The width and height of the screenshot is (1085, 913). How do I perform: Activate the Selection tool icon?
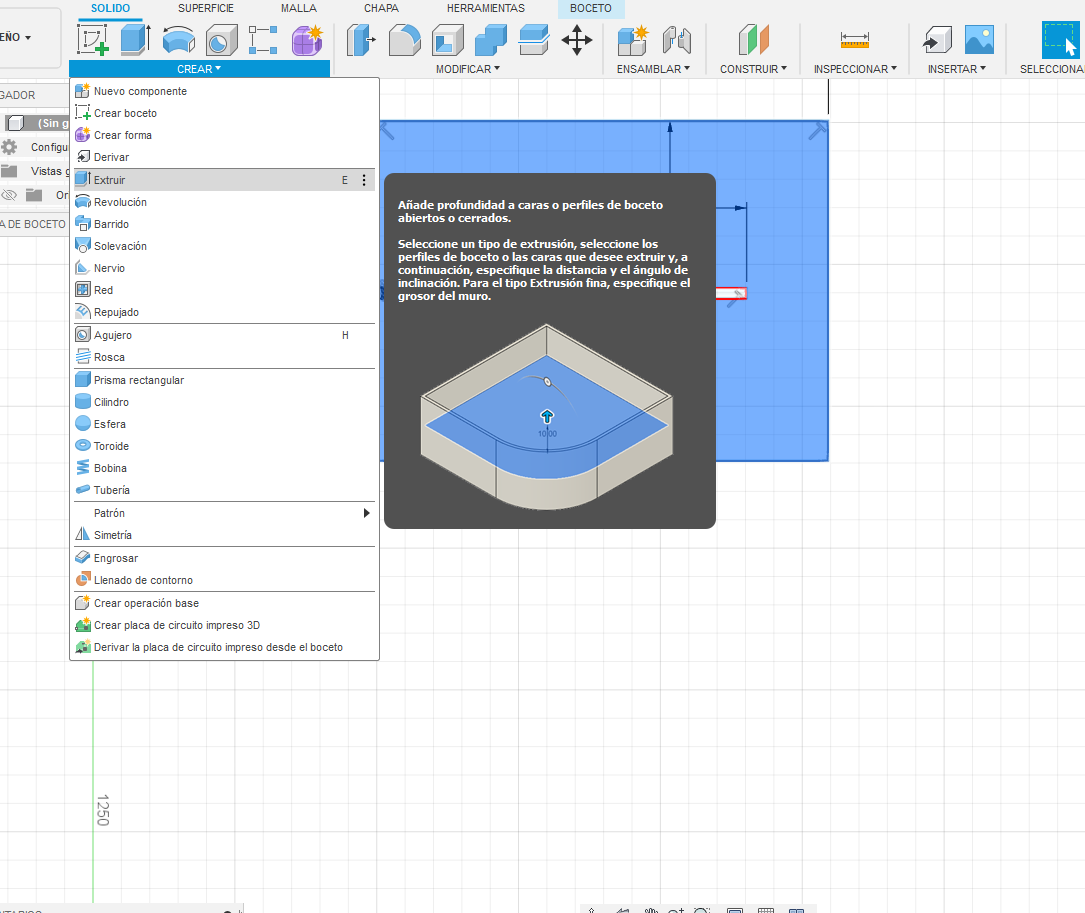tap(1059, 39)
